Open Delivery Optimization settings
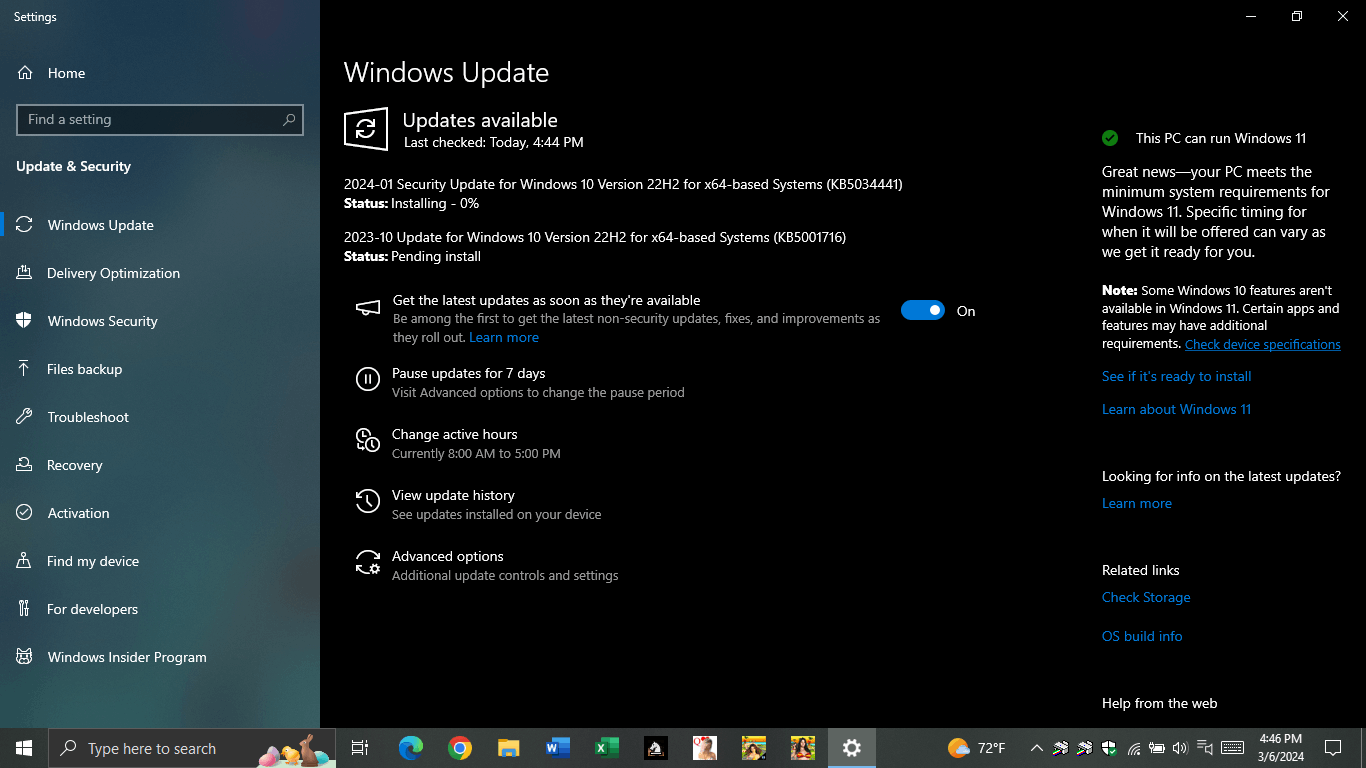Screen dimensions: 1366x768 tap(160, 273)
